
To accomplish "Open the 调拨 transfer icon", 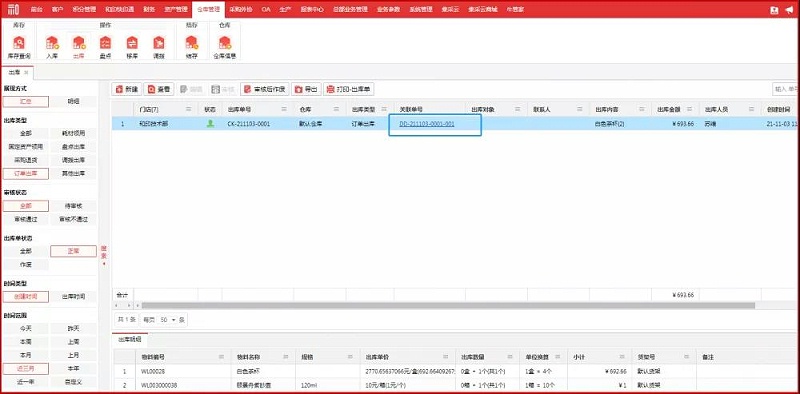I will [x=159, y=47].
